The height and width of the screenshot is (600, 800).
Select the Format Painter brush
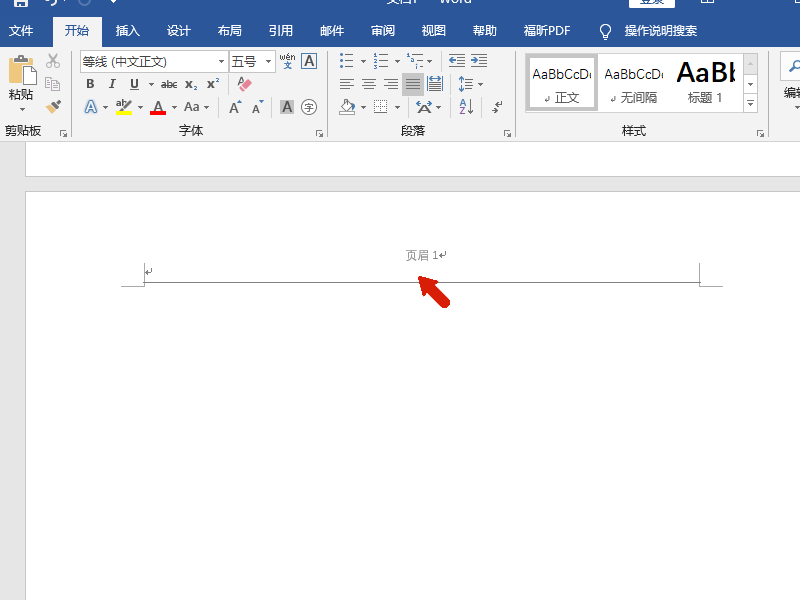[x=53, y=106]
